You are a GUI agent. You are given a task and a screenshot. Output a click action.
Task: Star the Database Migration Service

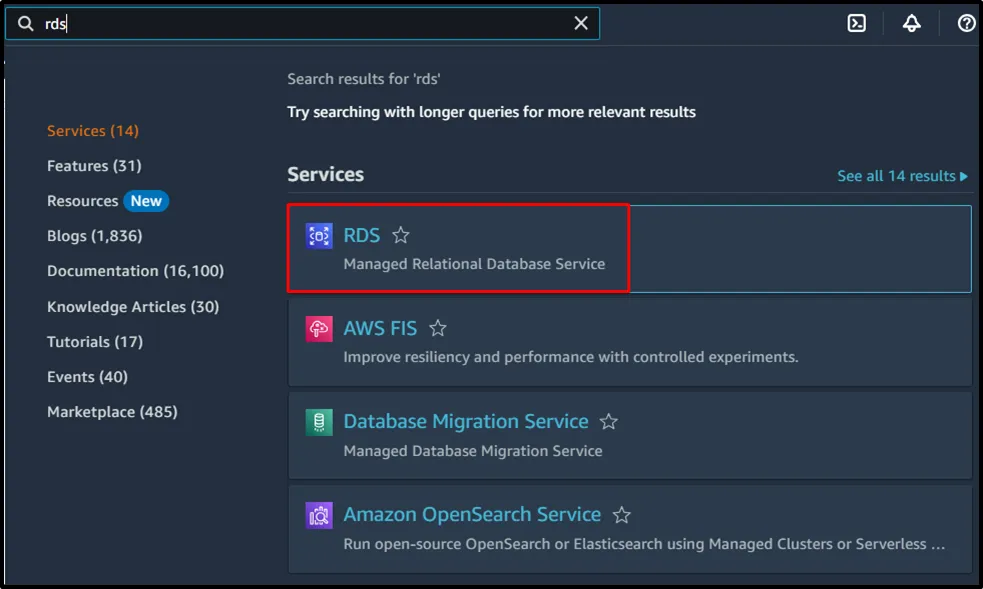pyautogui.click(x=609, y=422)
